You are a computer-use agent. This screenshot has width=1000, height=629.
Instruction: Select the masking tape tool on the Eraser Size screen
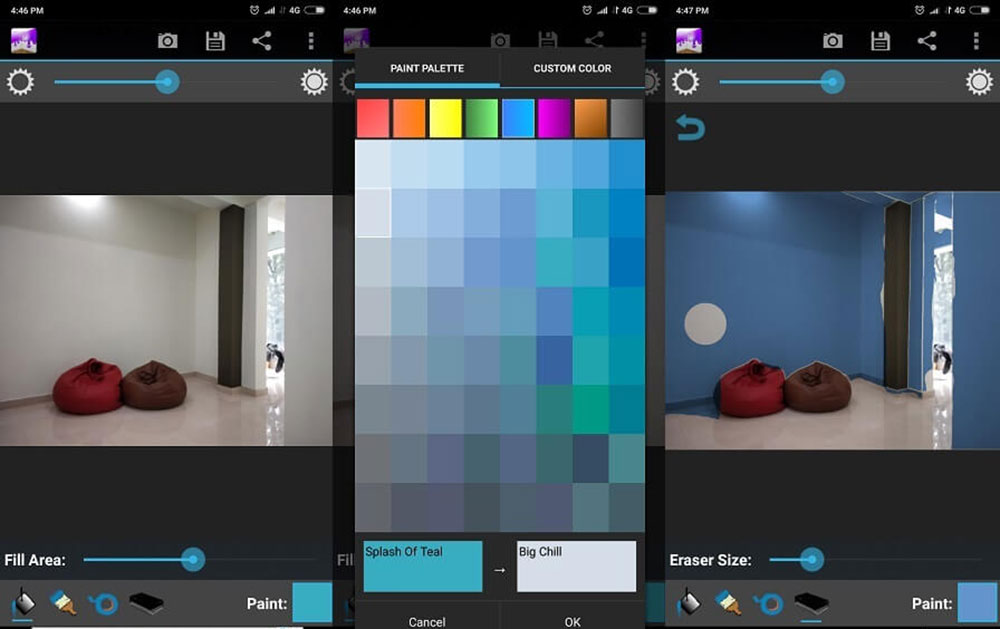(769, 603)
